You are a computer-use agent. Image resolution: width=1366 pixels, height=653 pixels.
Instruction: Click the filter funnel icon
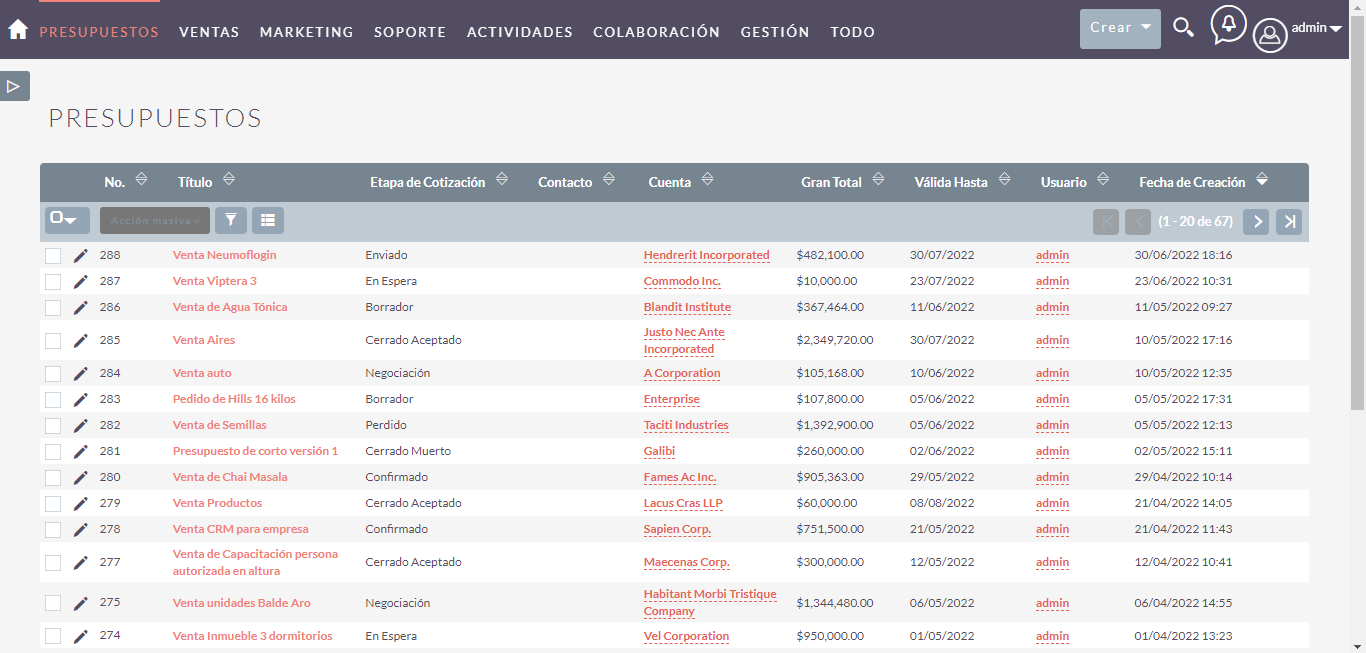[231, 220]
